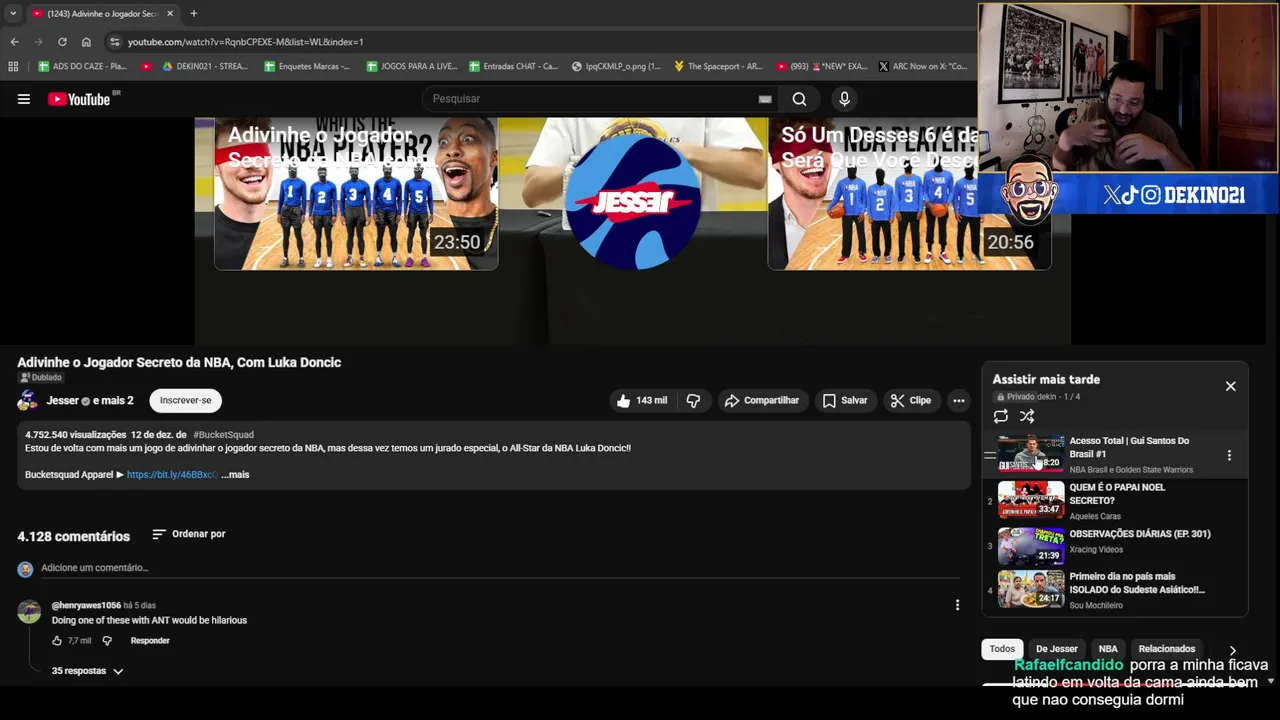Image resolution: width=1280 pixels, height=720 pixels.
Task: Select the Relacionados filter chip
Action: [x=1166, y=649]
